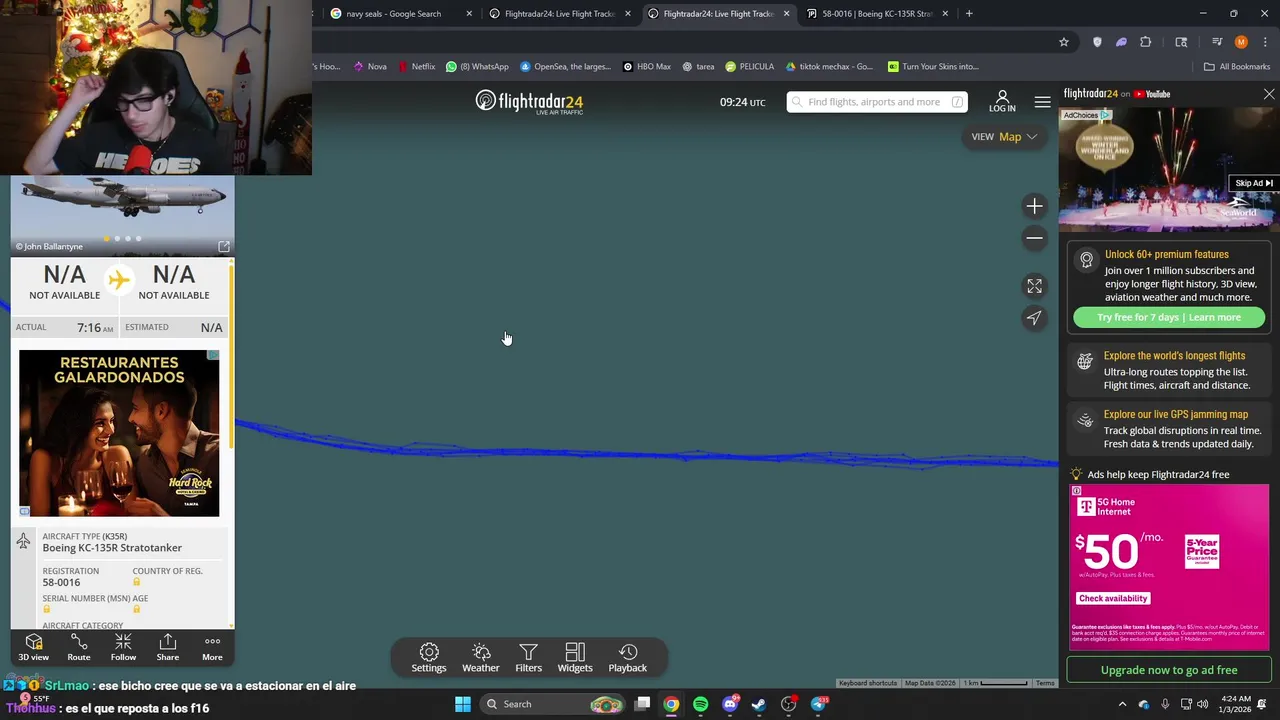Open Steam from taskbar
Image resolution: width=1280 pixels, height=720 pixels.
[759, 704]
